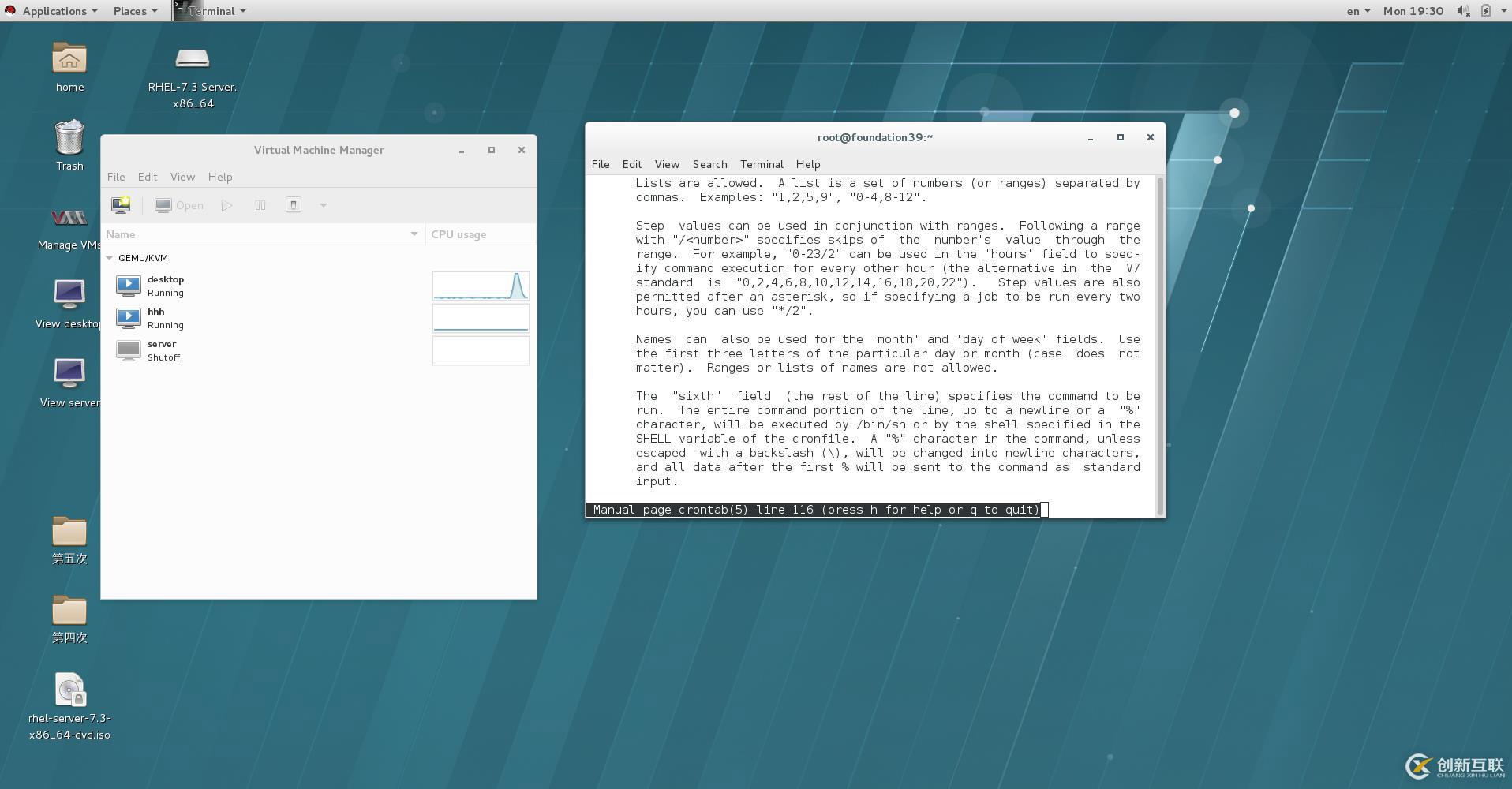The height and width of the screenshot is (789, 1512).
Task: Select the 第四次 folder icon
Action: (69, 610)
